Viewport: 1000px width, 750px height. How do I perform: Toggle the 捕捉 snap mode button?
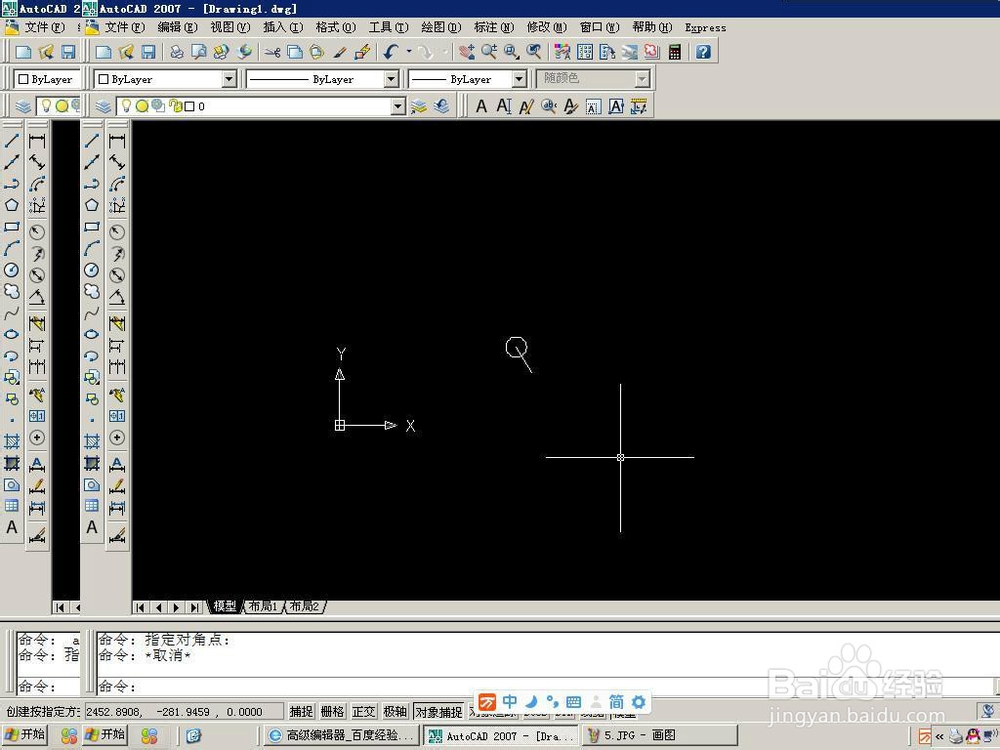click(301, 711)
